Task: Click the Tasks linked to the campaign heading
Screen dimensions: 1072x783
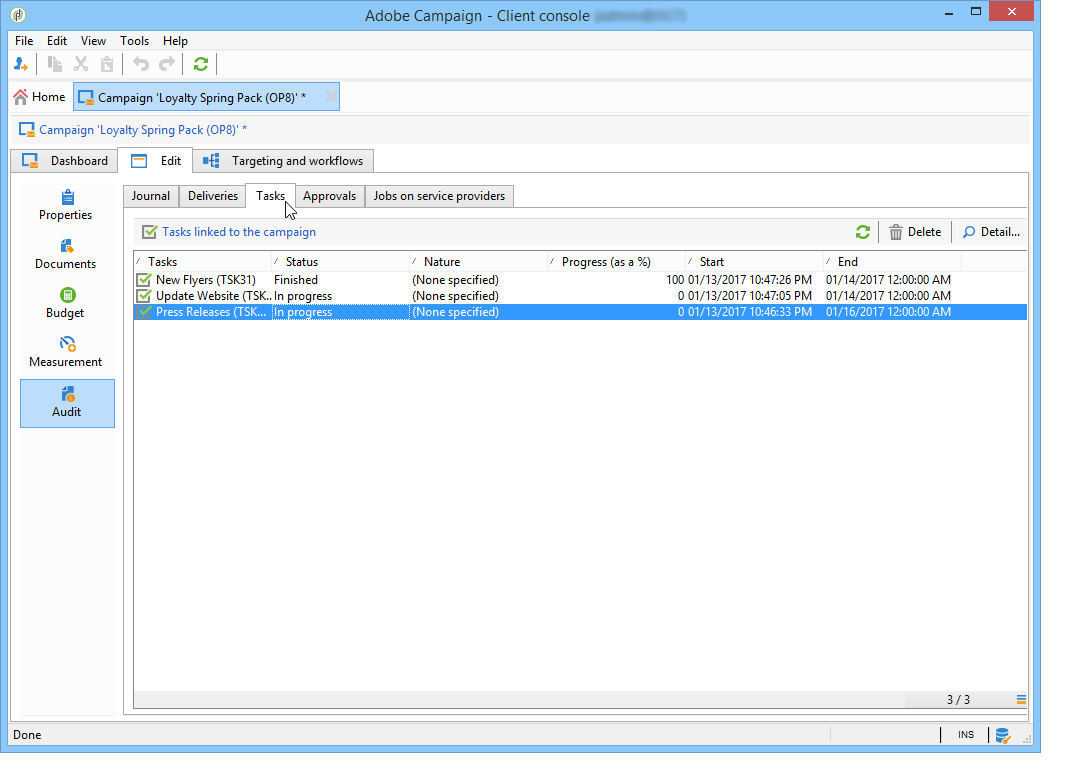Action: [x=239, y=232]
